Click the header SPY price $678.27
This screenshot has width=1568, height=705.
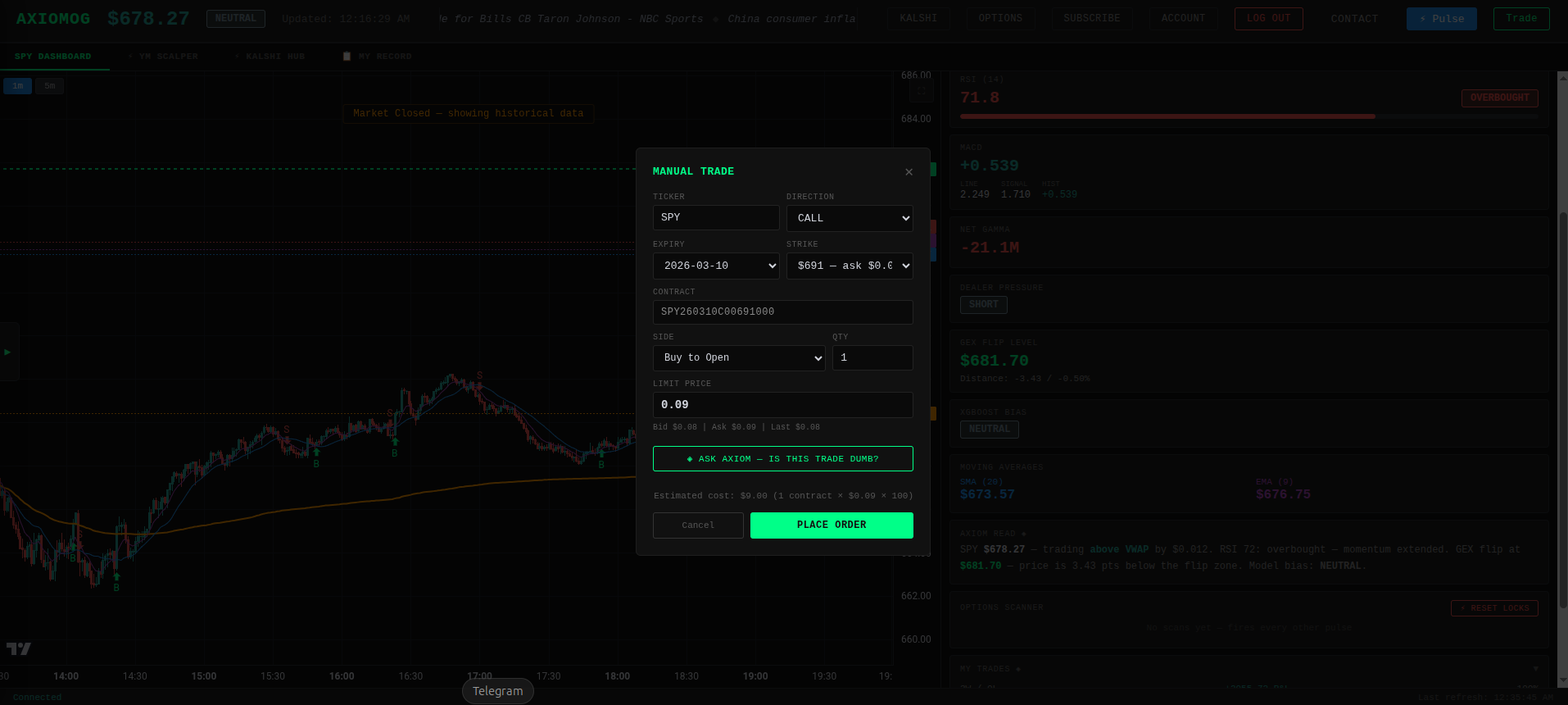[148, 18]
